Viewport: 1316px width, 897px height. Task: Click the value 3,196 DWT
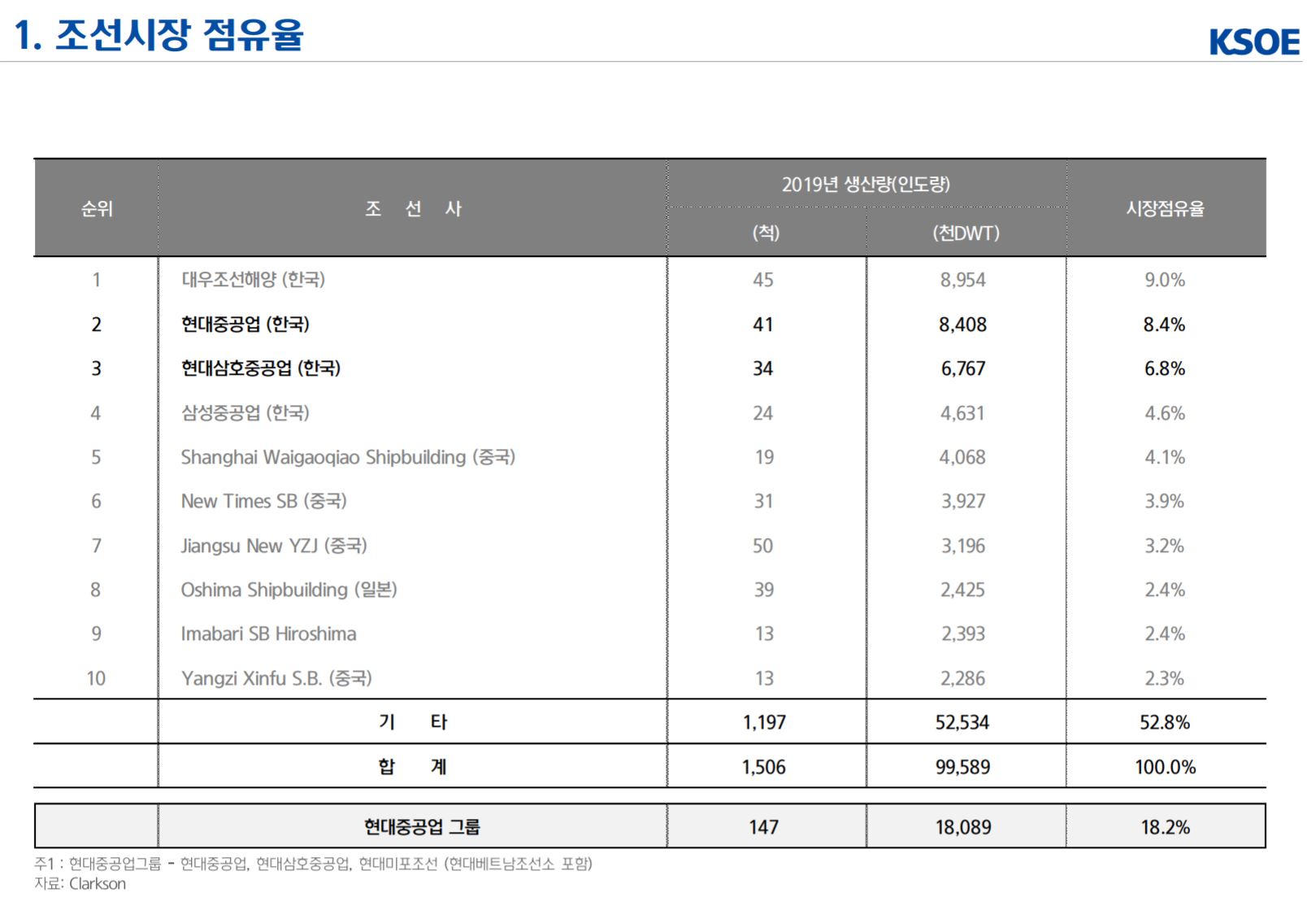963,546
